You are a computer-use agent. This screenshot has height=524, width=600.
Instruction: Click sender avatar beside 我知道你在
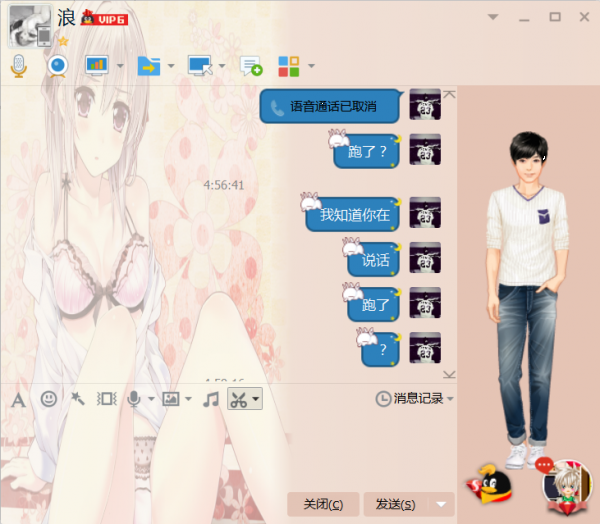425,213
